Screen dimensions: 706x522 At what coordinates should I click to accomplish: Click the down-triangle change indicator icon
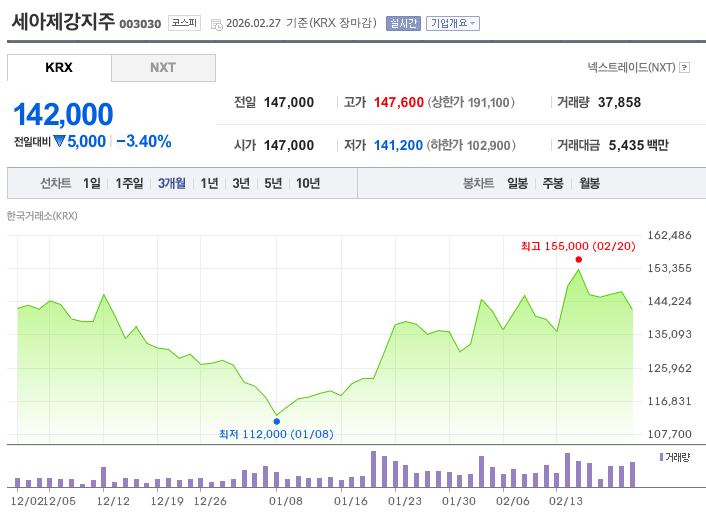pos(59,141)
